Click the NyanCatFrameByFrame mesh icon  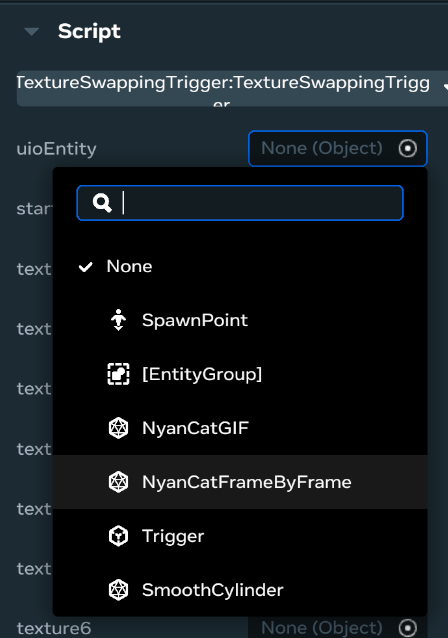[118, 482]
